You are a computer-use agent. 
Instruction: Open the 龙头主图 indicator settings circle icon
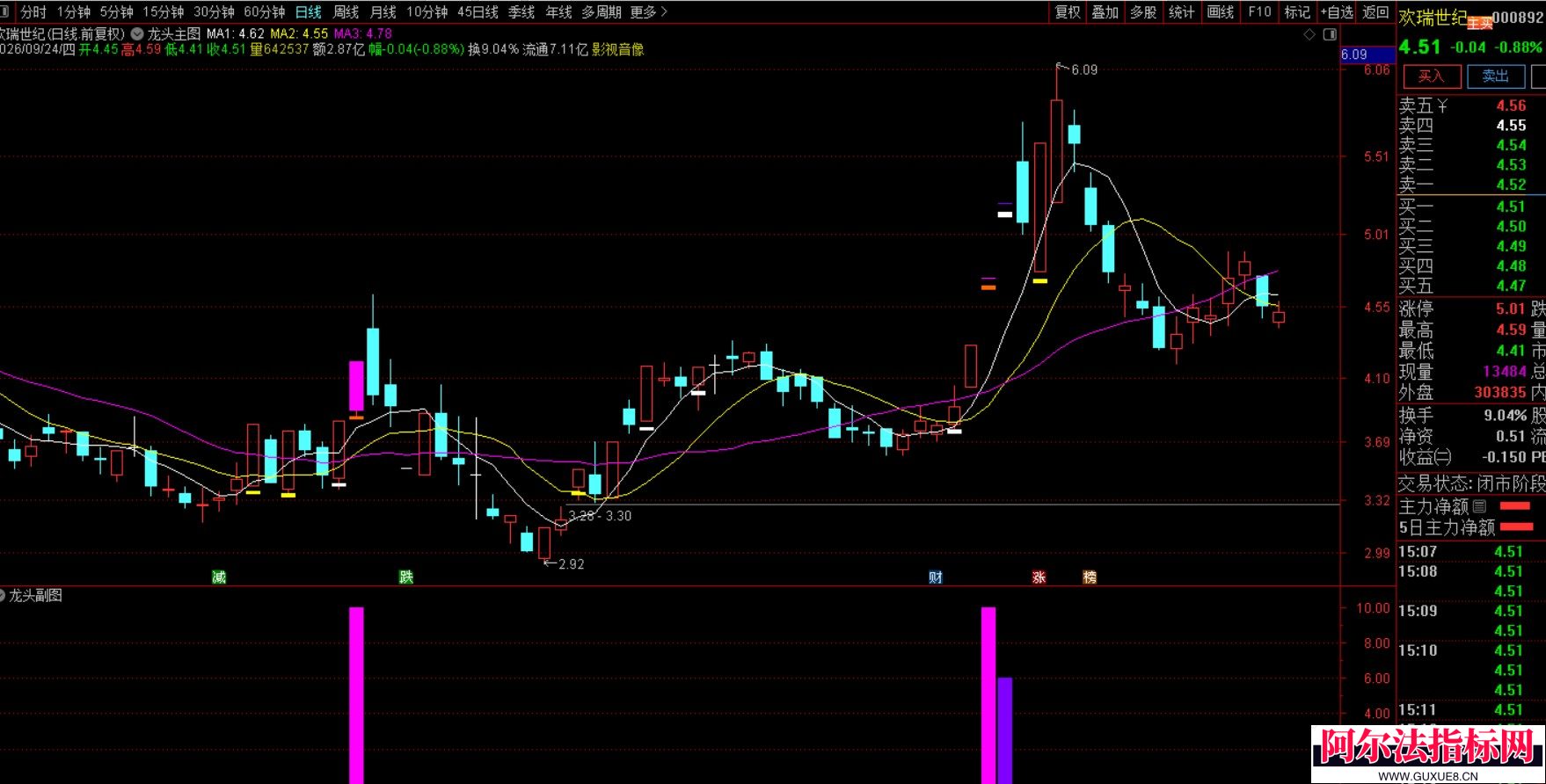click(137, 33)
